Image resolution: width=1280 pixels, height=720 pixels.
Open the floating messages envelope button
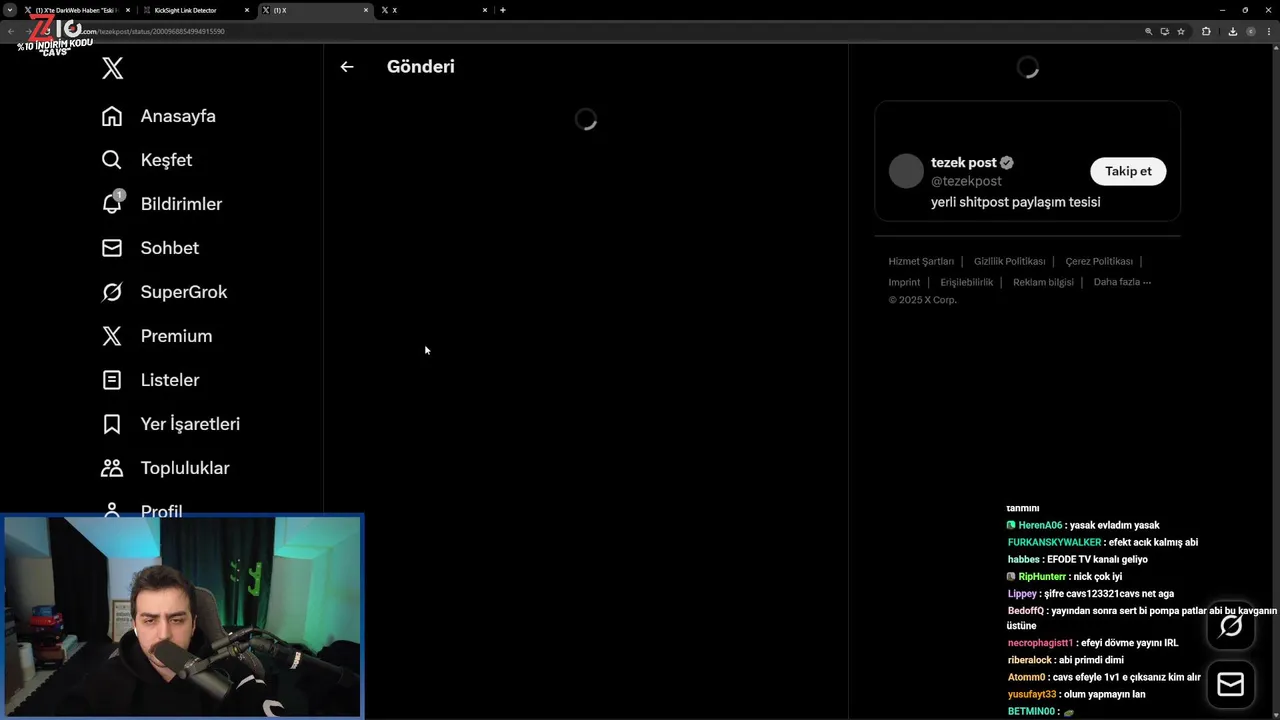pos(1231,685)
